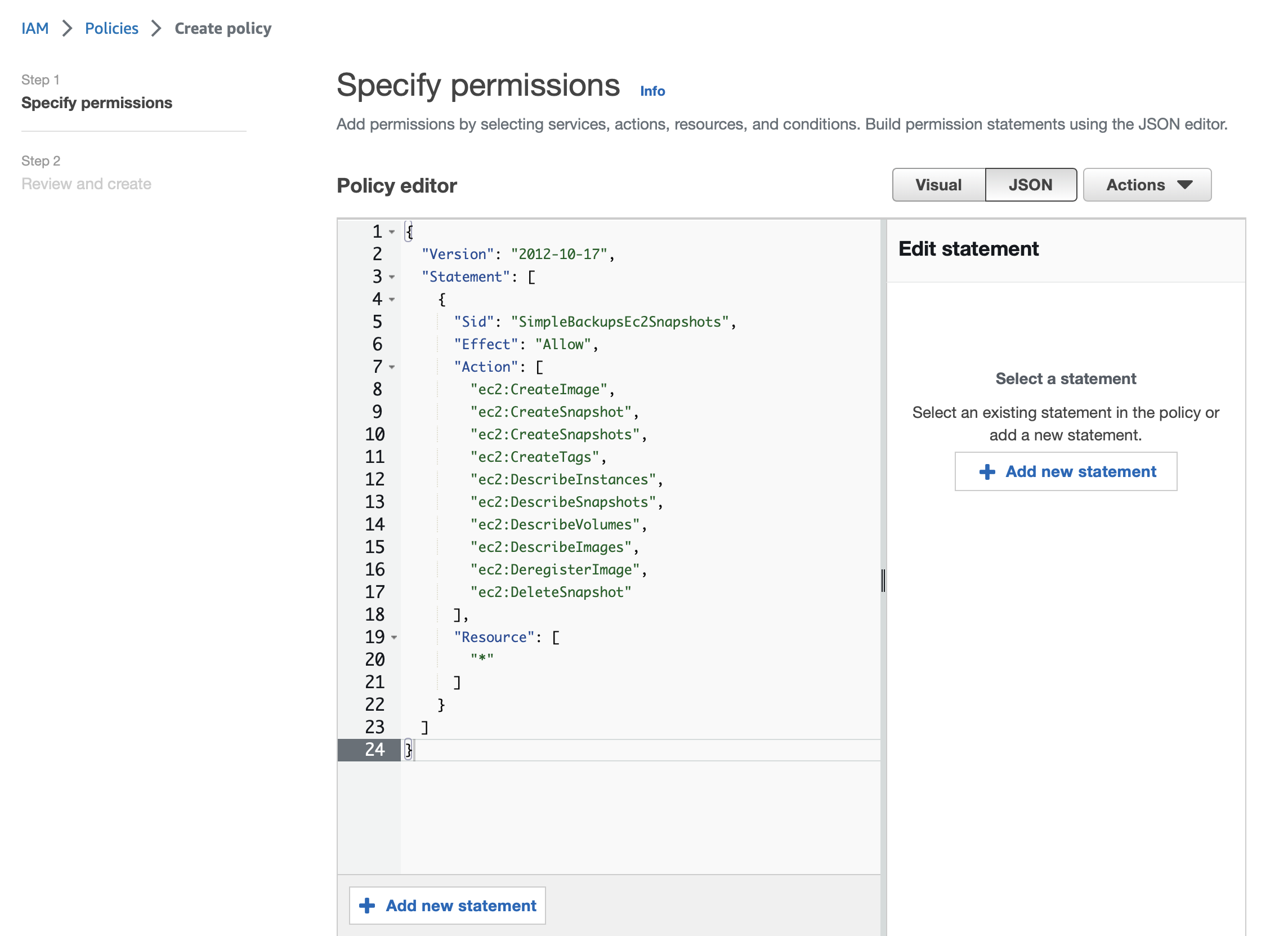Click the chevron icon inside Actions button
The image size is (1288, 936).
click(1184, 184)
